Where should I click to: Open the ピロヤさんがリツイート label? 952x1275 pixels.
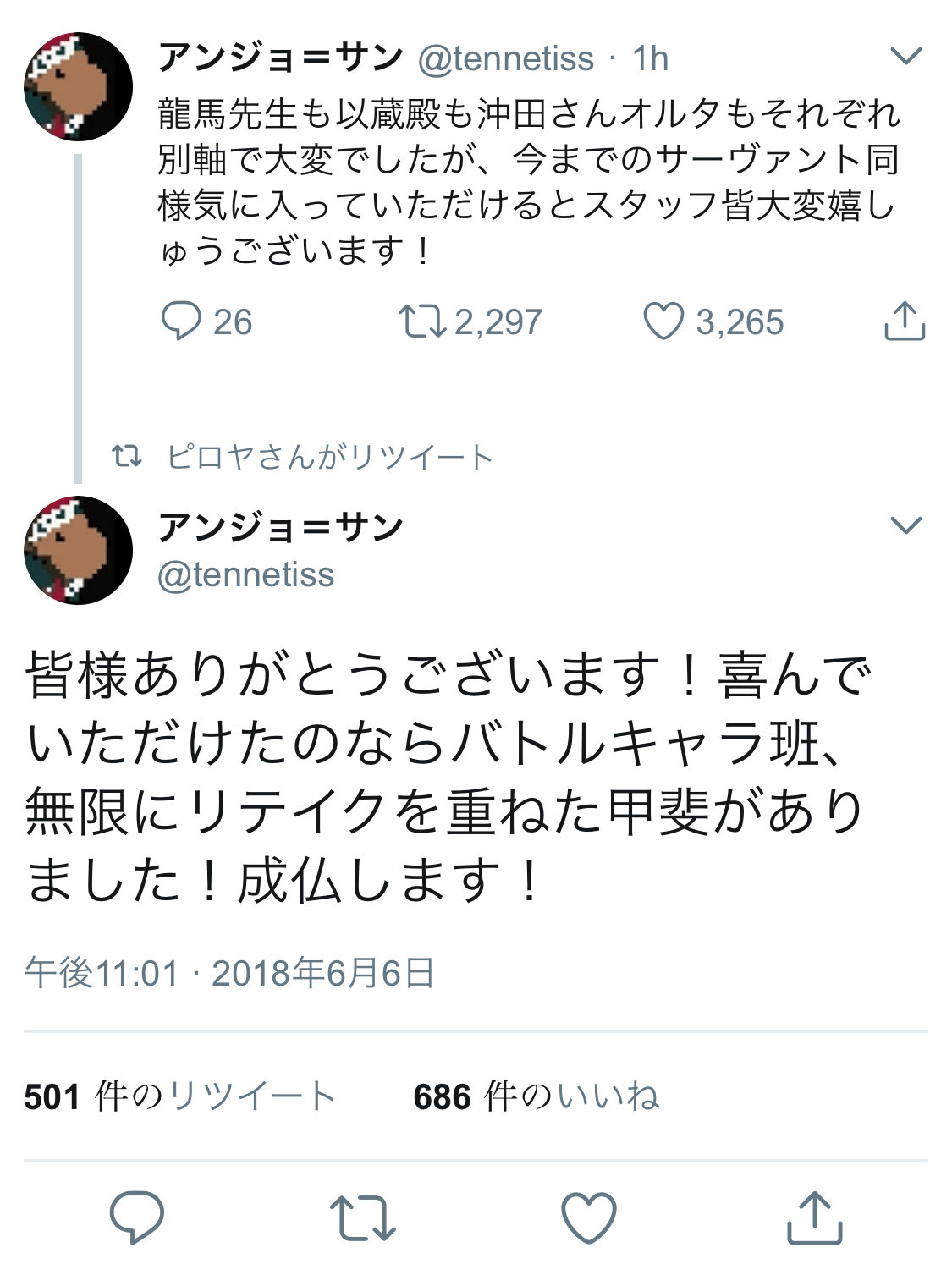(328, 458)
